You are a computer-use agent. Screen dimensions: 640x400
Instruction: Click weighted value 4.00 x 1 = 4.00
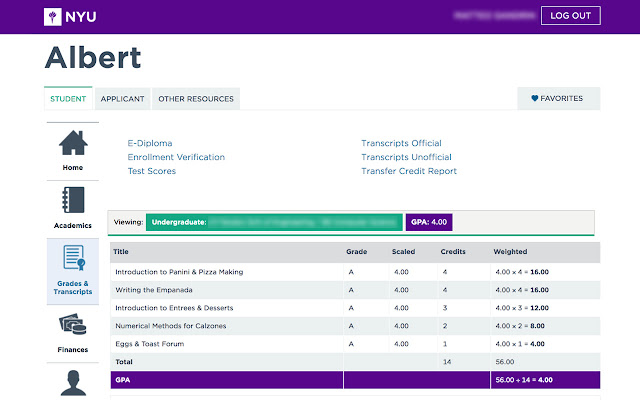[520, 344]
